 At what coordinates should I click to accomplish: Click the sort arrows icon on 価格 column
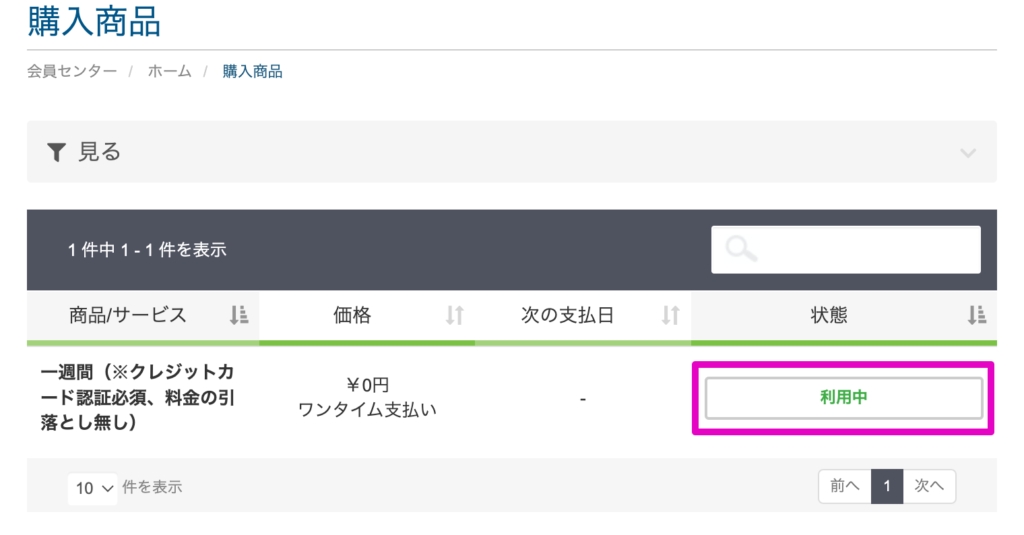point(455,316)
